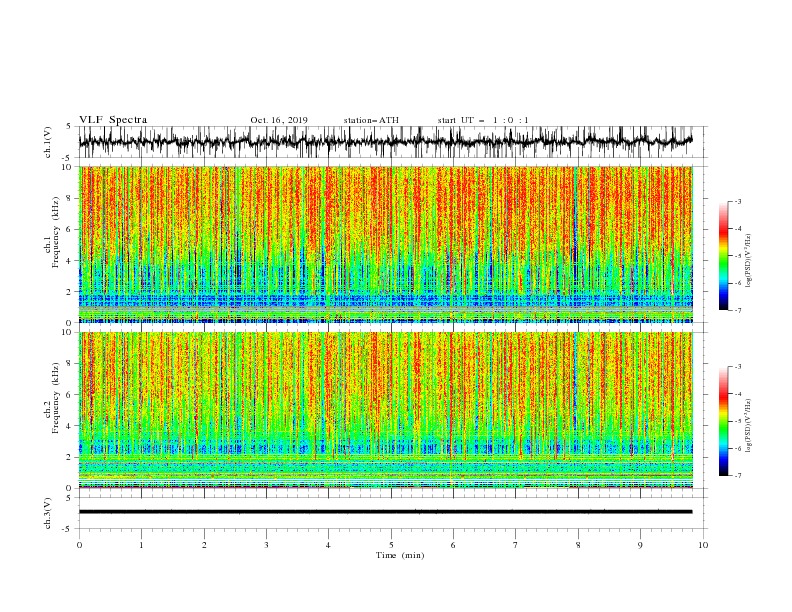
Task: Click the "10" kHz tick of ch.2 frequency axis
Action: pos(67,332)
